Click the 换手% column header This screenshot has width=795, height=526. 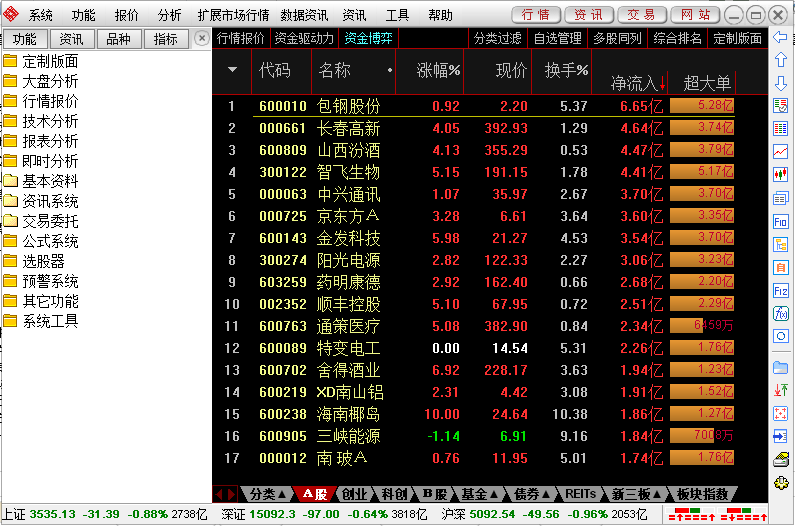(566, 70)
